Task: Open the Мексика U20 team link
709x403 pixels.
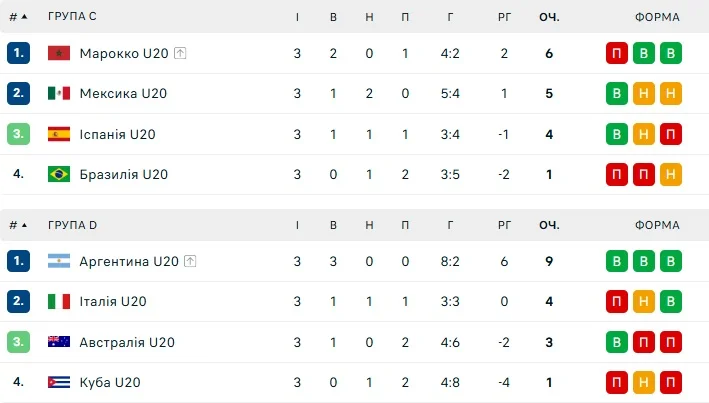Action: point(123,93)
